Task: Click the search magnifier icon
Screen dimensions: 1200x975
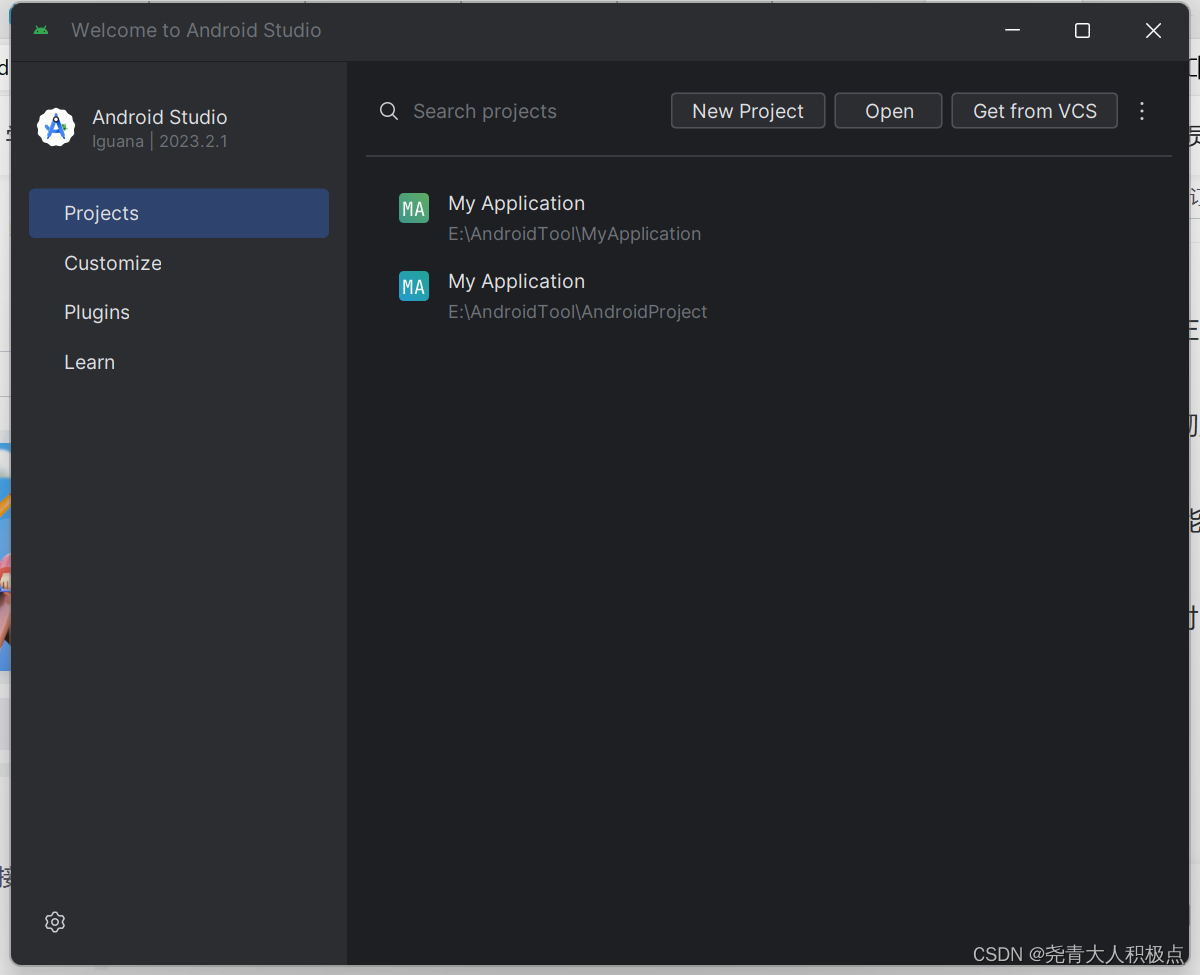Action: (389, 111)
